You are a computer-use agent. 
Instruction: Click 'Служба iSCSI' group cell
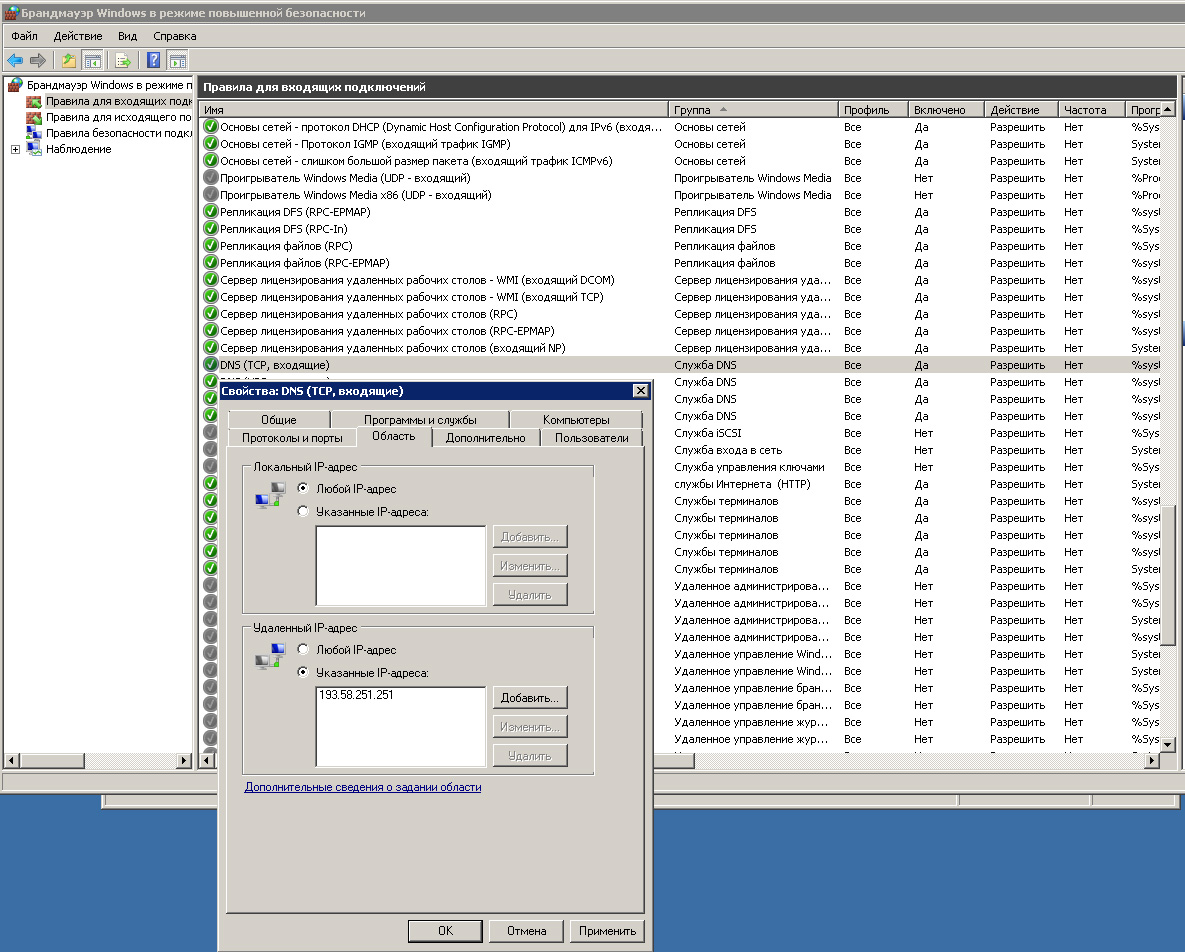pyautogui.click(x=707, y=433)
